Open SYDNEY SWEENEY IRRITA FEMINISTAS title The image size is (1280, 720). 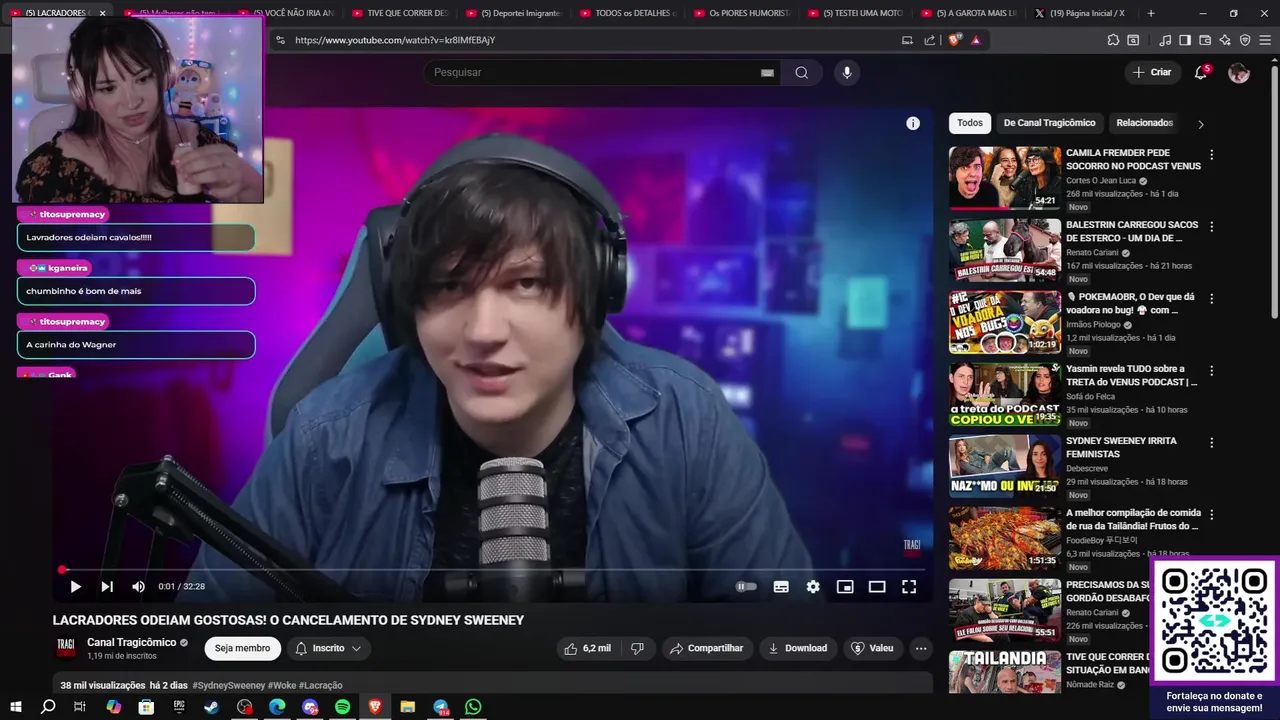1121,447
